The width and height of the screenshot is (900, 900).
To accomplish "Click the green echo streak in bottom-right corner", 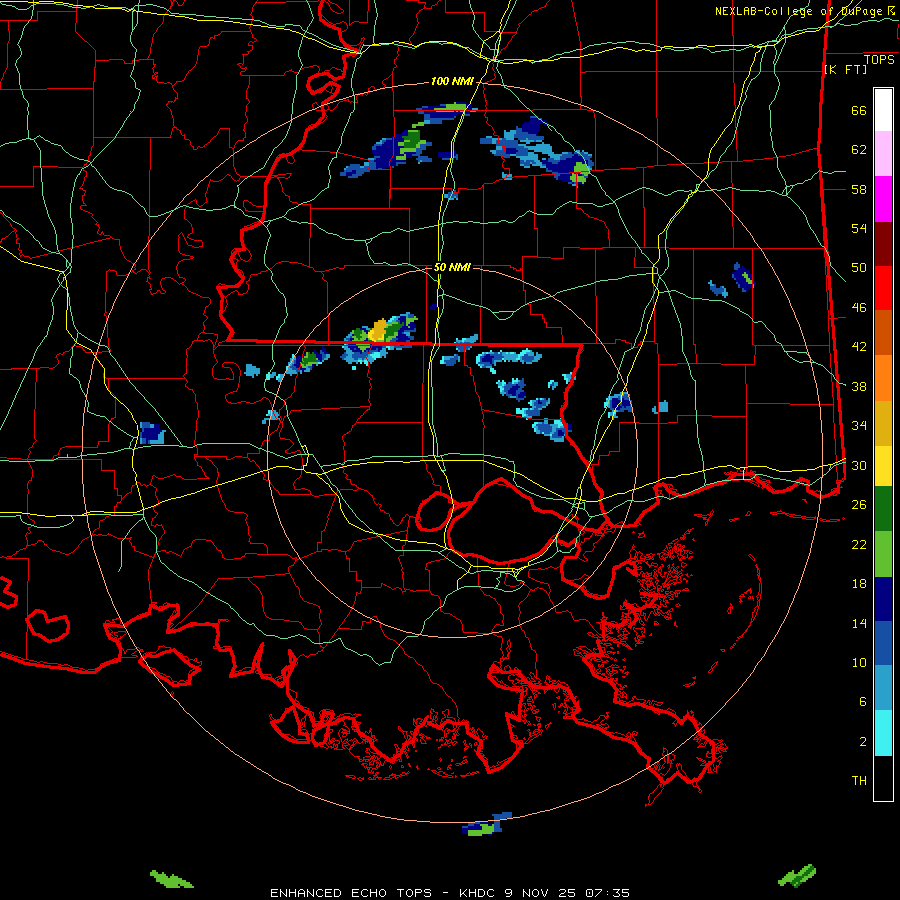I will 797,876.
